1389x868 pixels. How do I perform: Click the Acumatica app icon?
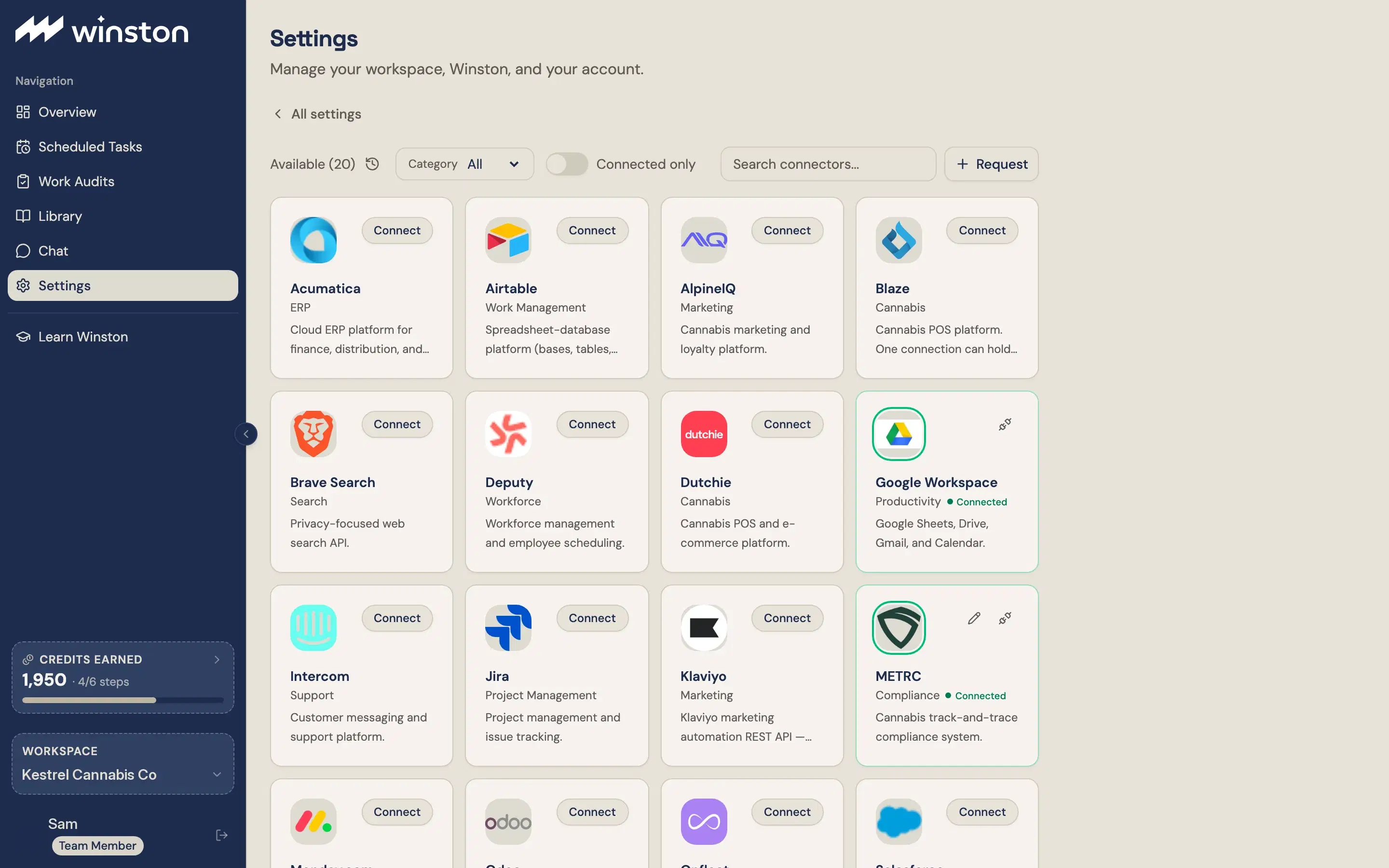point(313,240)
